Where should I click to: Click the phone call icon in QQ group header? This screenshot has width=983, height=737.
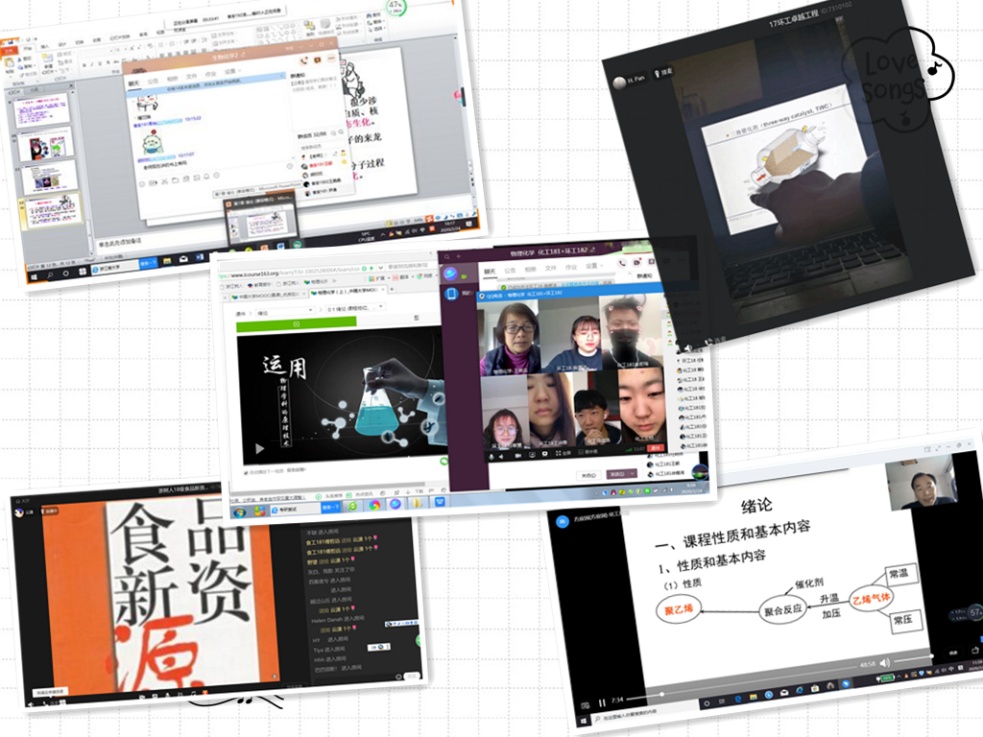point(622,264)
